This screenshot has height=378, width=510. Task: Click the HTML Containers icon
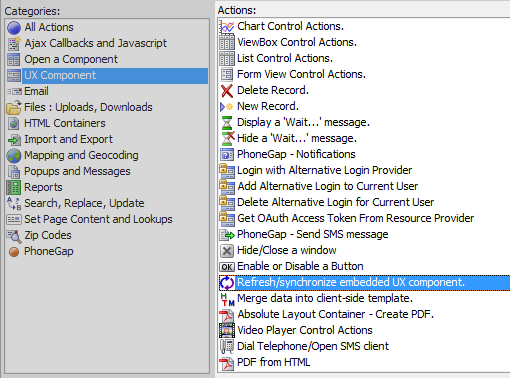pos(14,124)
